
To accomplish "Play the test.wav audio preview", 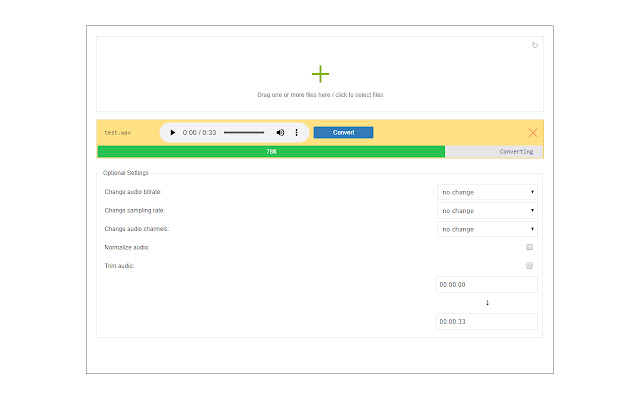I will [173, 132].
